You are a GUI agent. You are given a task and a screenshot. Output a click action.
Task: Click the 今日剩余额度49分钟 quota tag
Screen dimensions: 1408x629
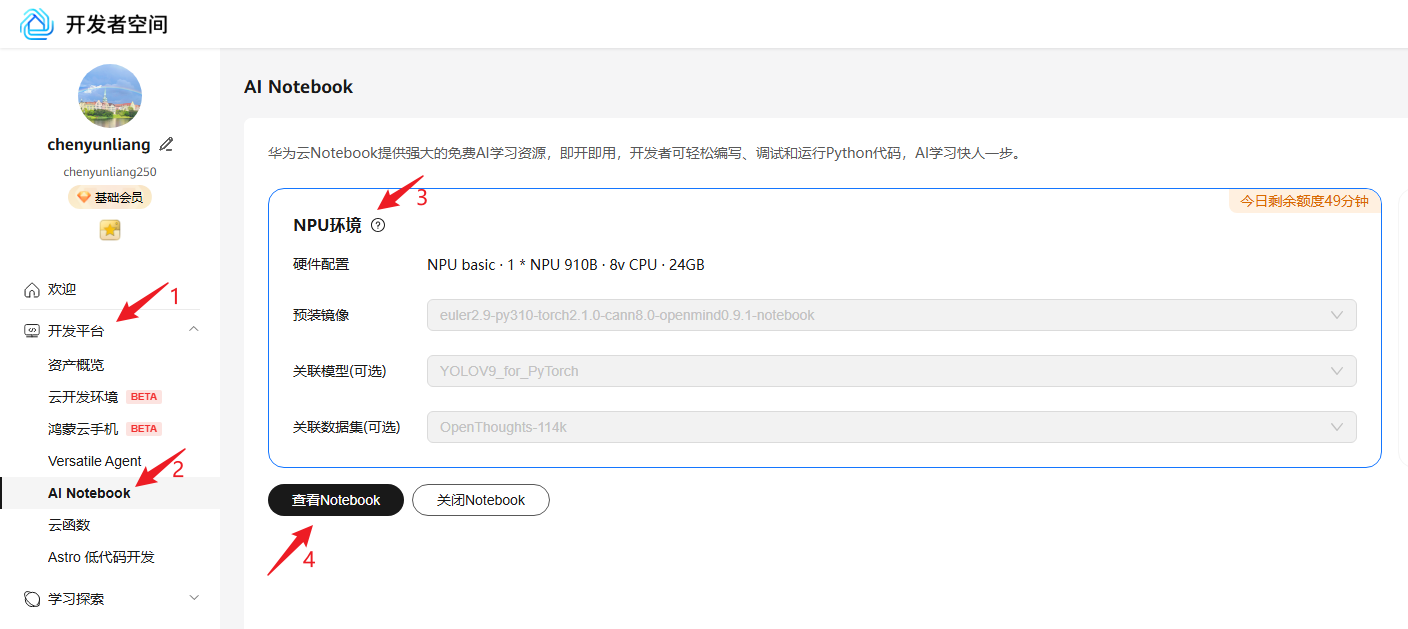coord(1304,201)
